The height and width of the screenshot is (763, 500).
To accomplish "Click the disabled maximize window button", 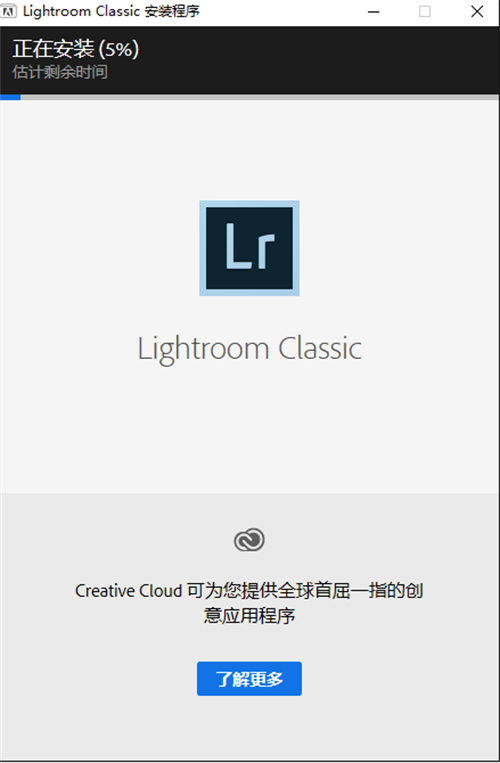I will pyautogui.click(x=425, y=12).
